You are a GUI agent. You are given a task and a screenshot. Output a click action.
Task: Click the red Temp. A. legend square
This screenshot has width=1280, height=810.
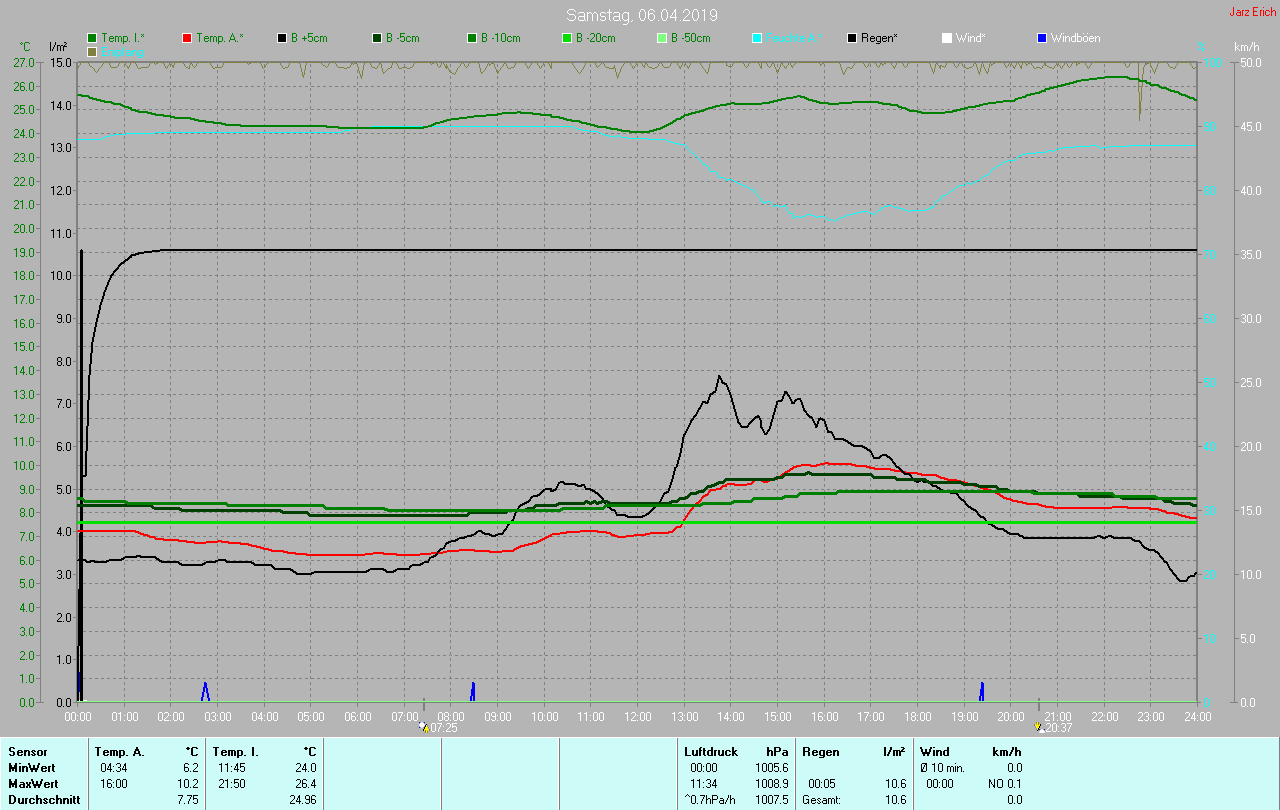coord(187,38)
